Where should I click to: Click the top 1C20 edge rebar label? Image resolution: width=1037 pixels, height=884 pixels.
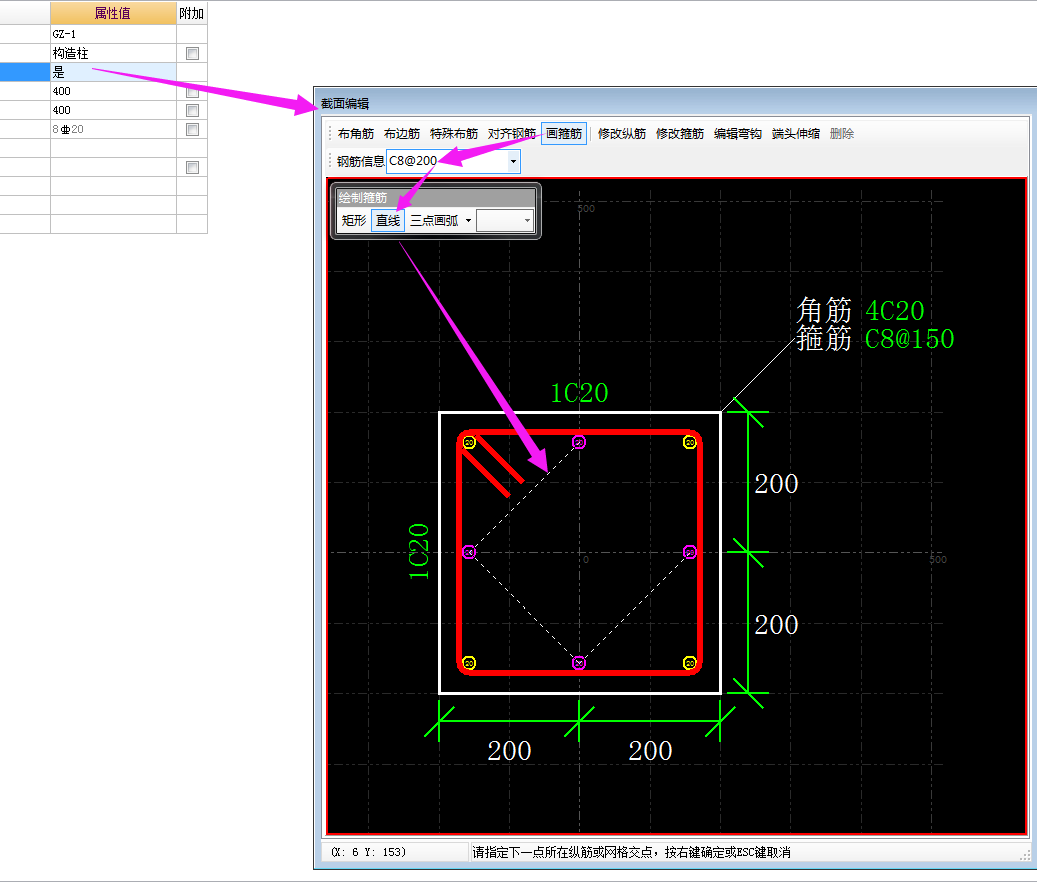click(579, 393)
